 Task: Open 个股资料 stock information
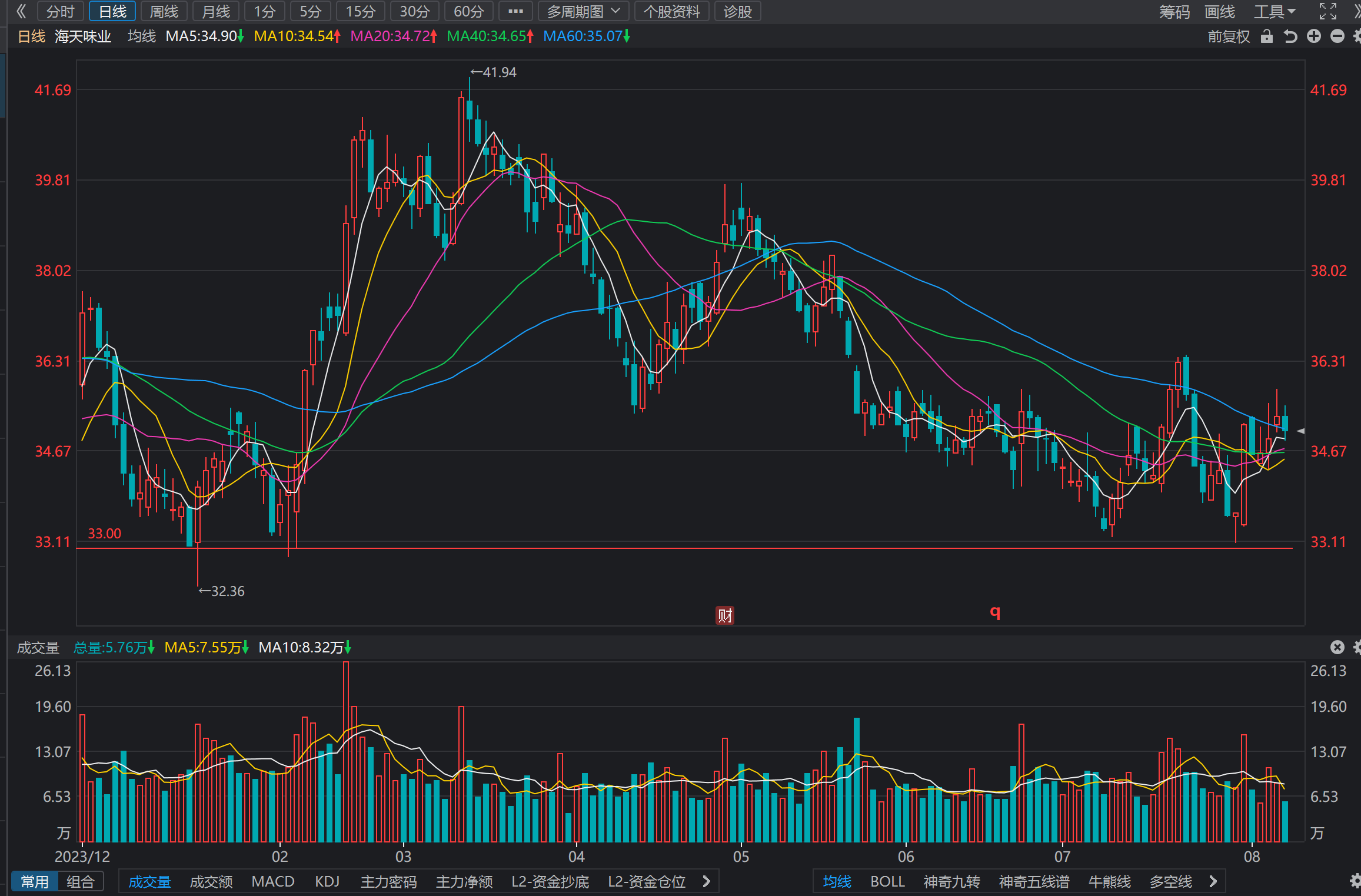(x=672, y=11)
